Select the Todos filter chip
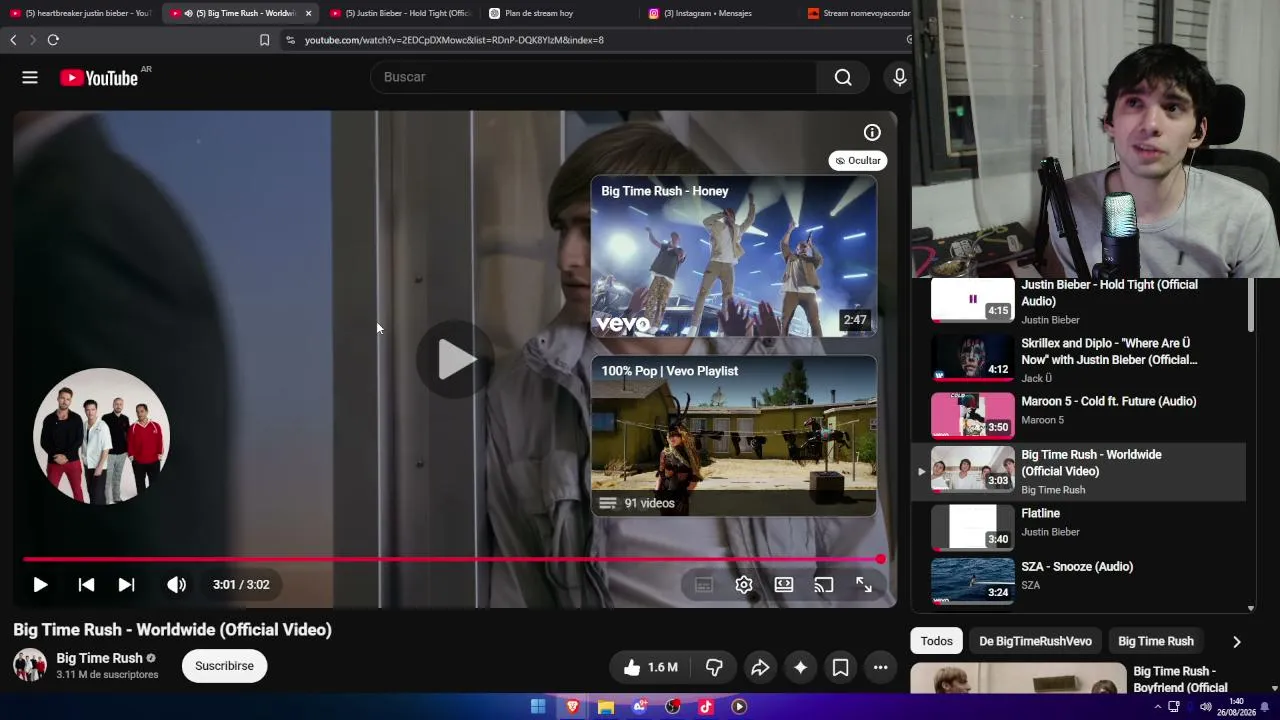Viewport: 1280px width, 720px height. pos(937,641)
